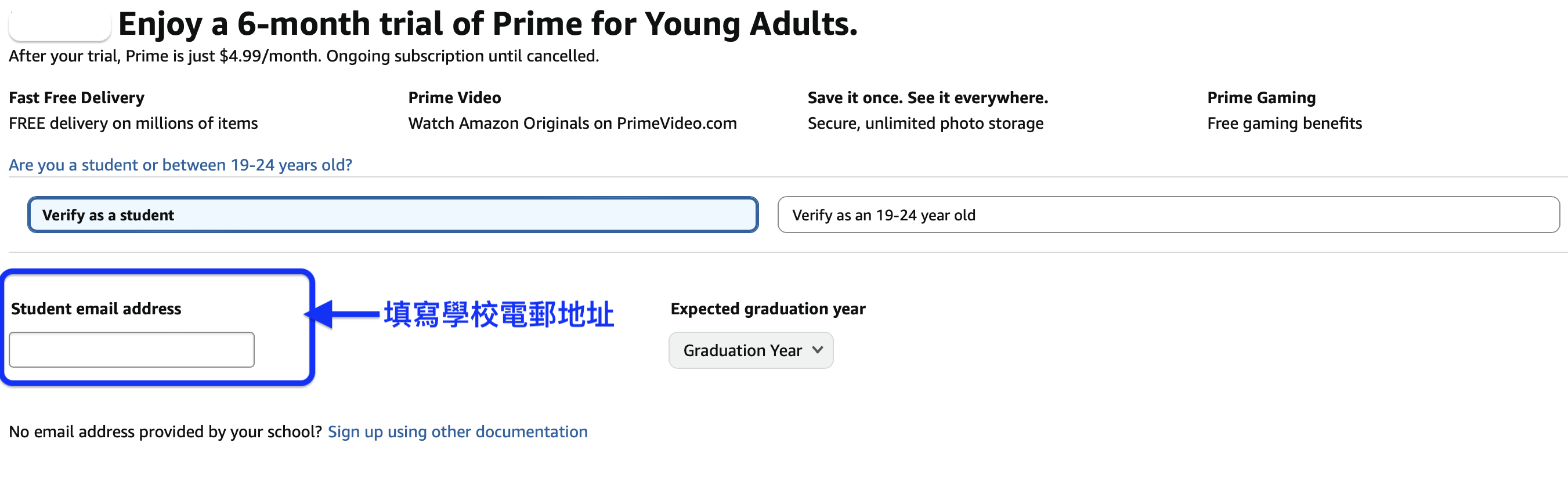Click the Student email address input box

pyautogui.click(x=132, y=350)
